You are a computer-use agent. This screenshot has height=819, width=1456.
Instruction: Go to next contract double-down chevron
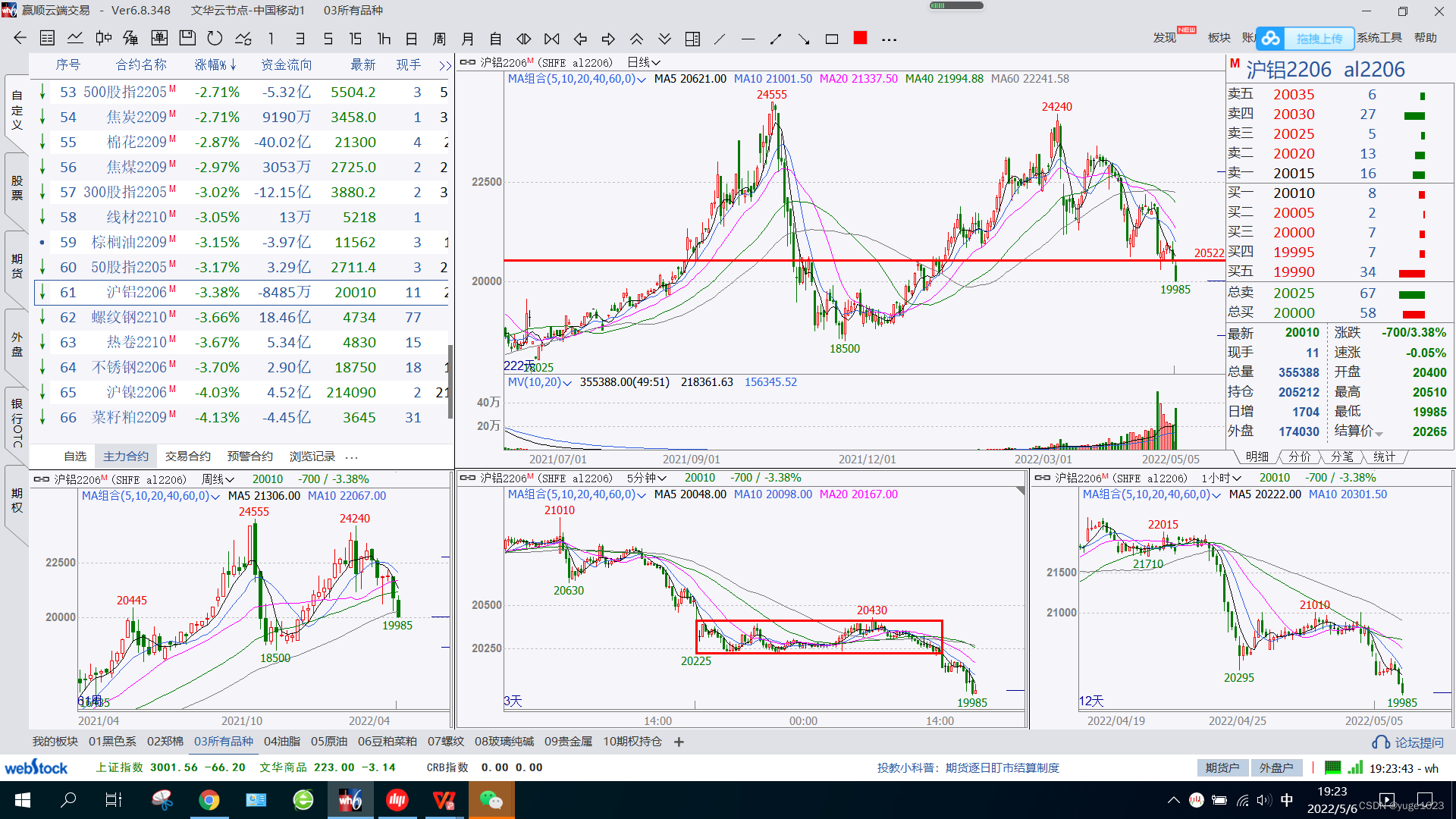coord(664,38)
